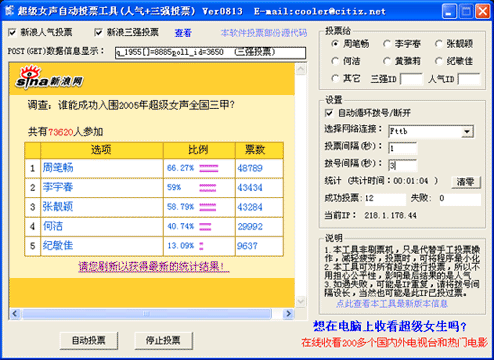494x360 pixels.
Task: Click the vertical scrollbar down arrow
Action: coord(301,302)
